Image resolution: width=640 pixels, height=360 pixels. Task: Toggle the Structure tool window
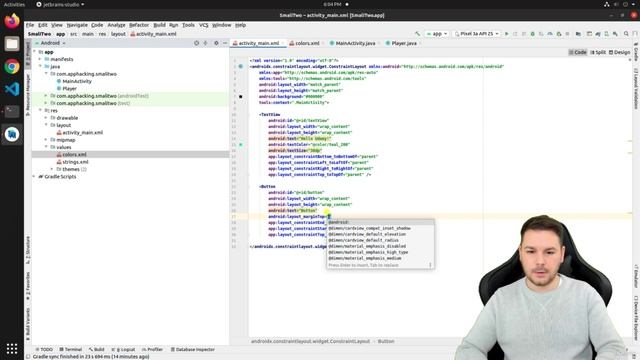(x=28, y=250)
